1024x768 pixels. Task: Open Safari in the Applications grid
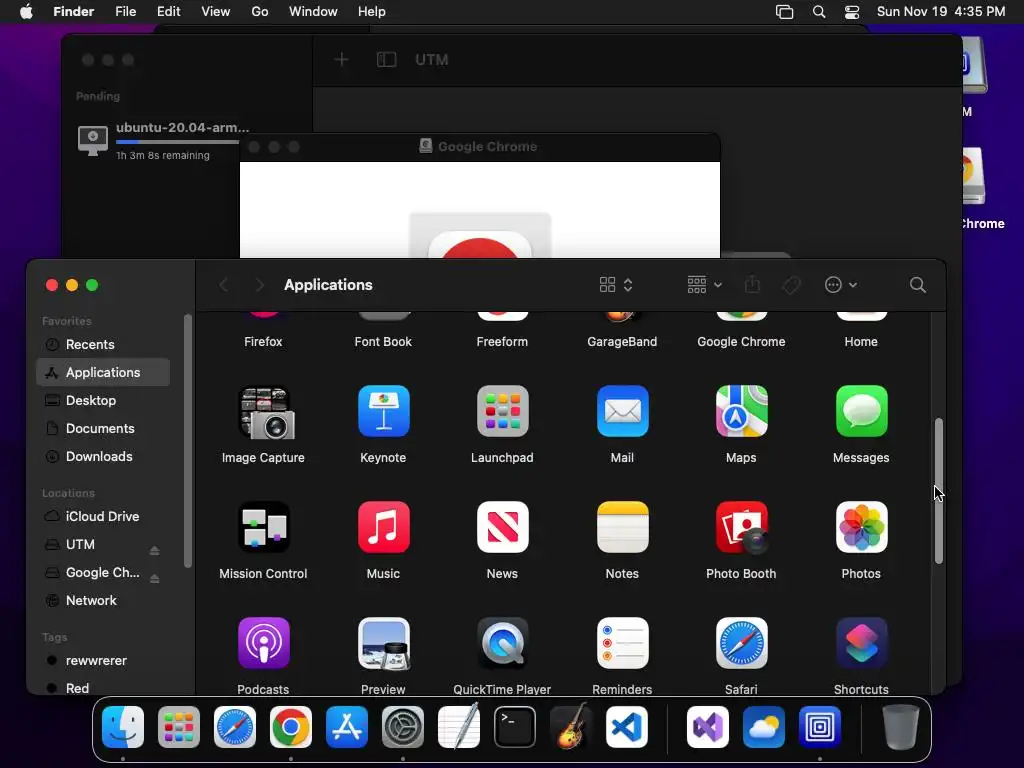(741, 643)
